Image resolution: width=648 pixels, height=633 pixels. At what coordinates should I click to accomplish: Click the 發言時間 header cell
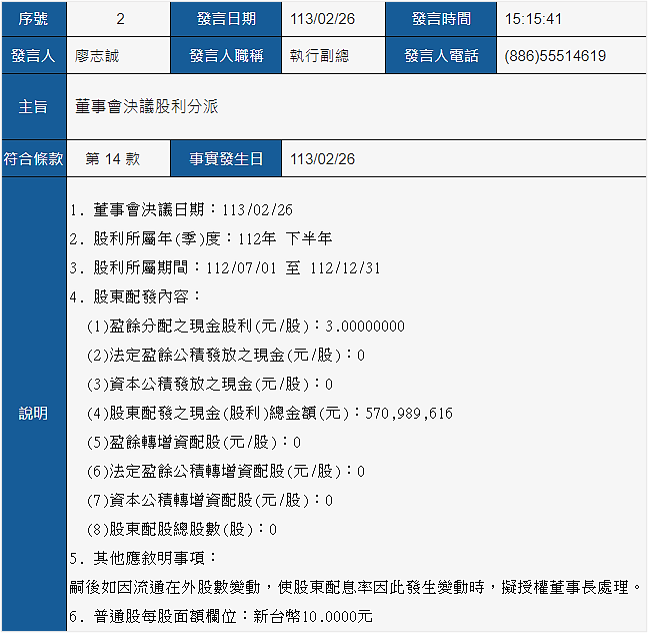click(440, 19)
